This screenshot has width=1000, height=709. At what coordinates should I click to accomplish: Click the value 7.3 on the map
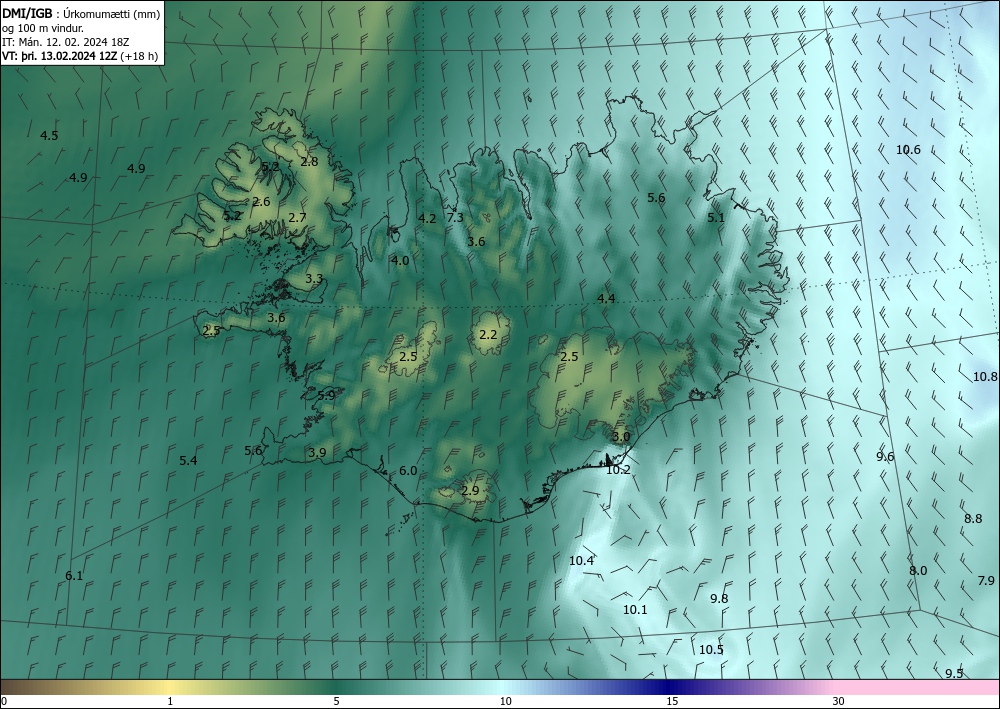pyautogui.click(x=455, y=217)
